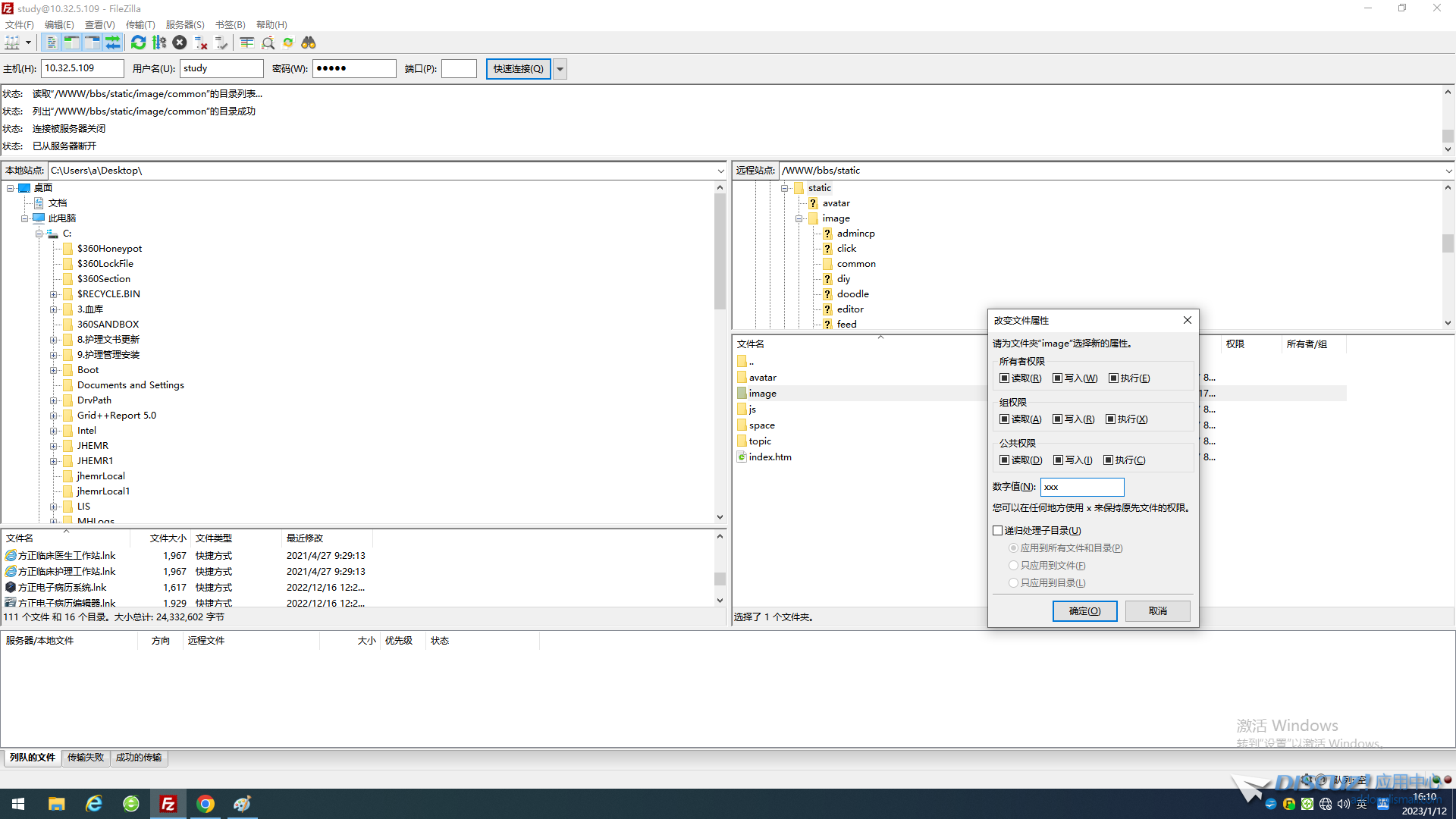This screenshot has height=819, width=1456.
Task: Expand the $RECYCLE.BIN folder node
Action: click(53, 294)
